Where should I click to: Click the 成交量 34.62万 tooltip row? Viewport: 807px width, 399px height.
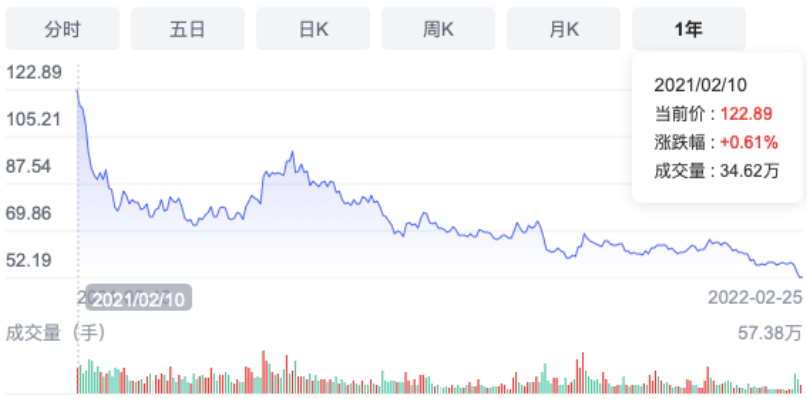tap(717, 170)
